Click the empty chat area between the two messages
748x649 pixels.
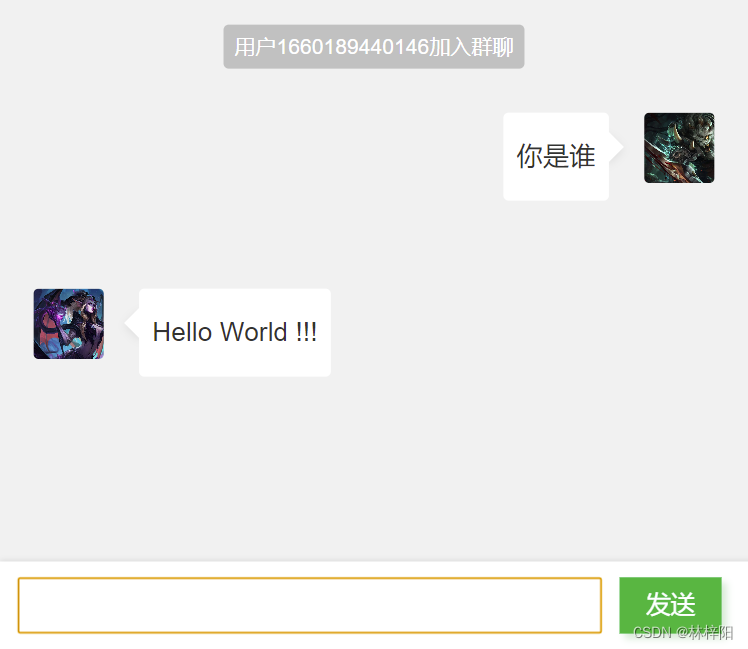[x=374, y=244]
